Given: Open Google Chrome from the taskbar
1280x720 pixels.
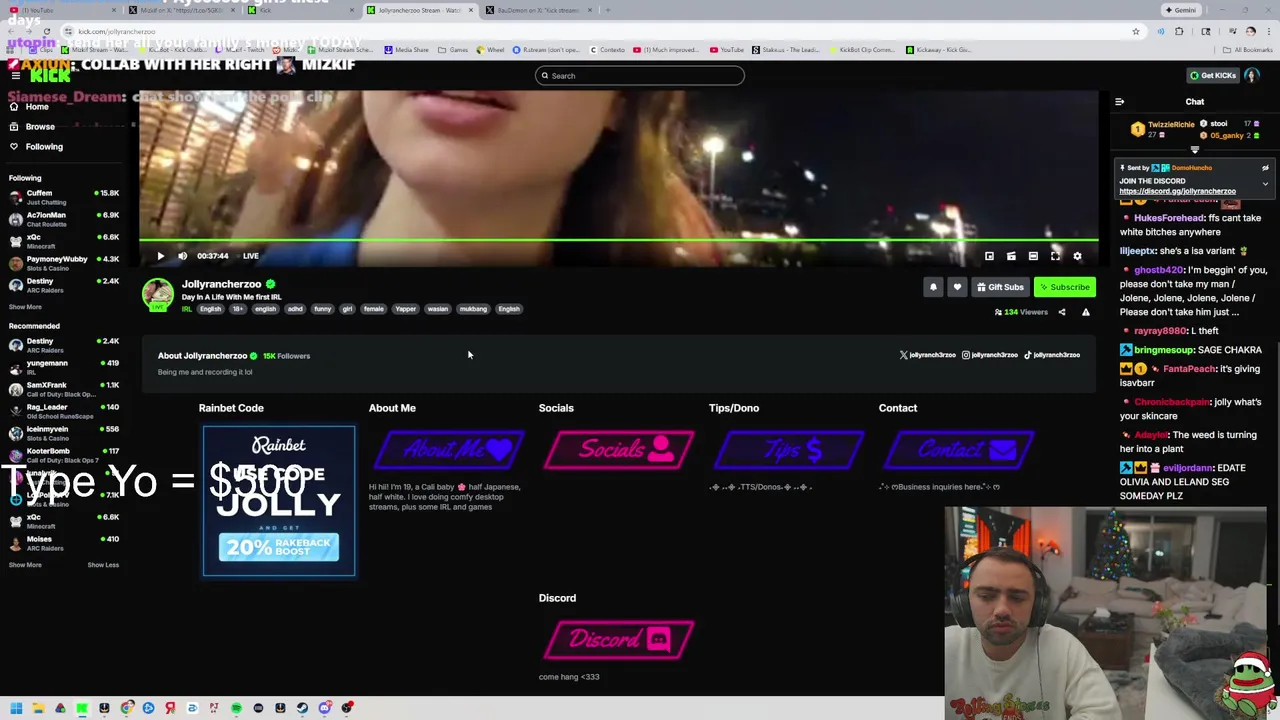Looking at the screenshot, I should click(126, 708).
